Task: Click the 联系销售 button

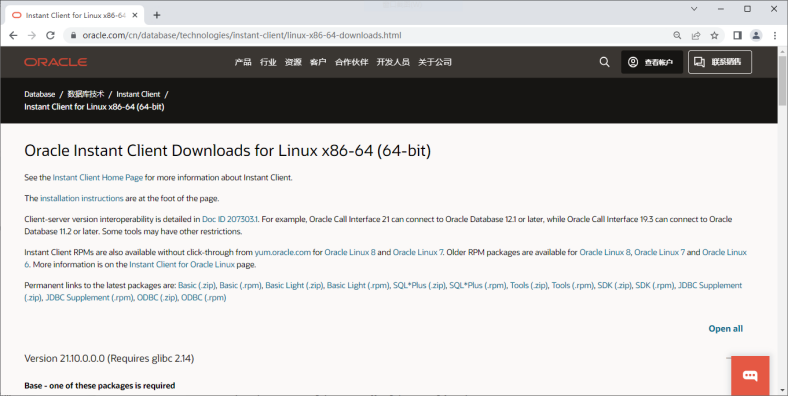Action: (x=720, y=62)
